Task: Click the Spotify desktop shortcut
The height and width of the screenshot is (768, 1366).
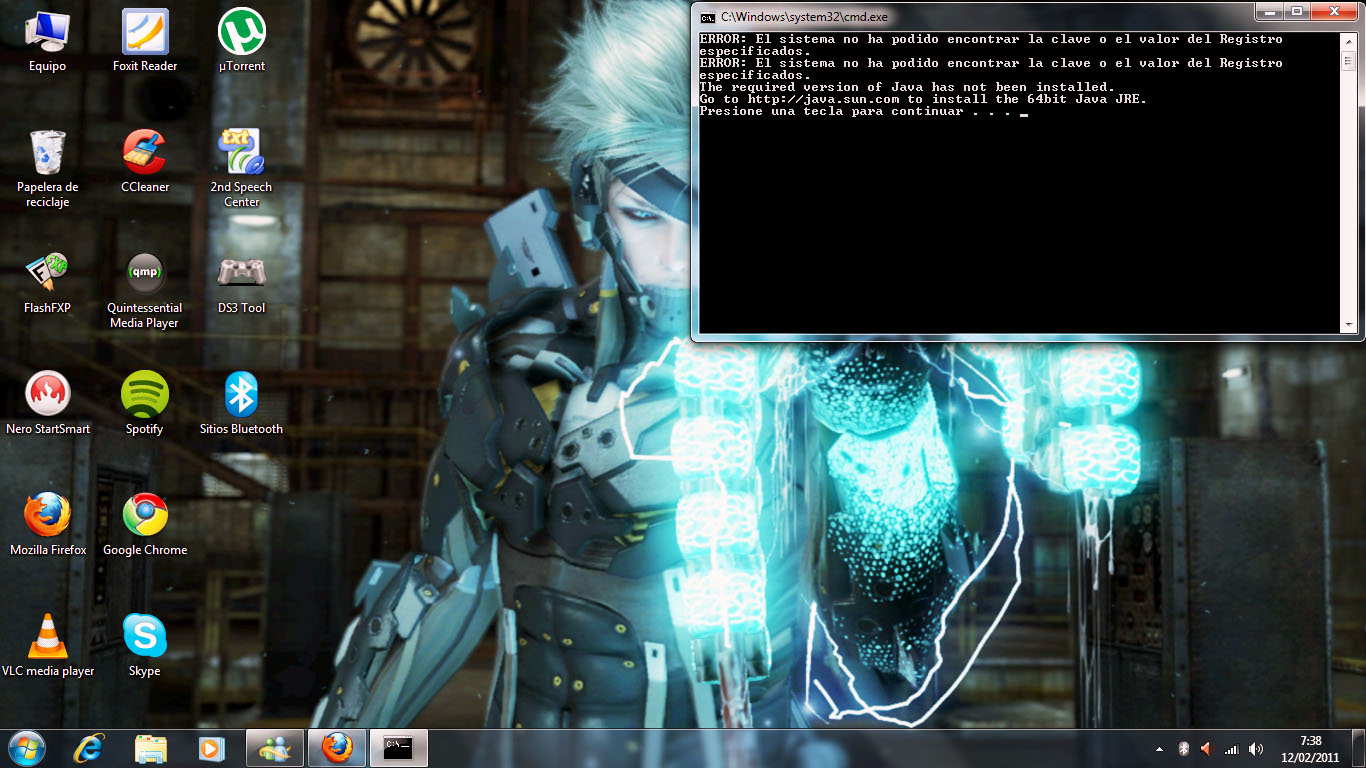Action: pyautogui.click(x=145, y=404)
